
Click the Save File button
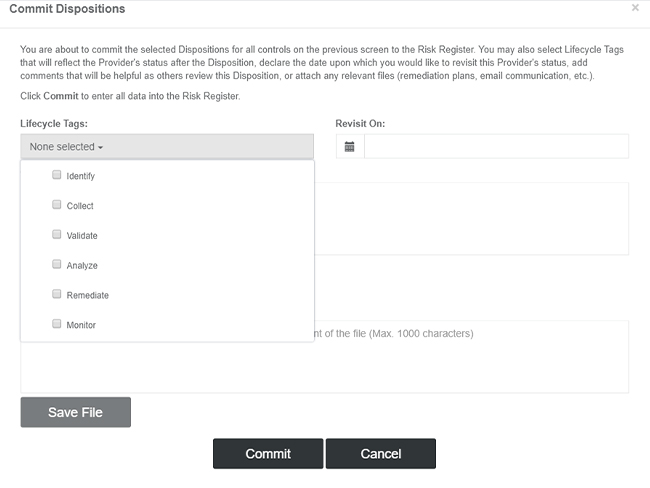75,412
